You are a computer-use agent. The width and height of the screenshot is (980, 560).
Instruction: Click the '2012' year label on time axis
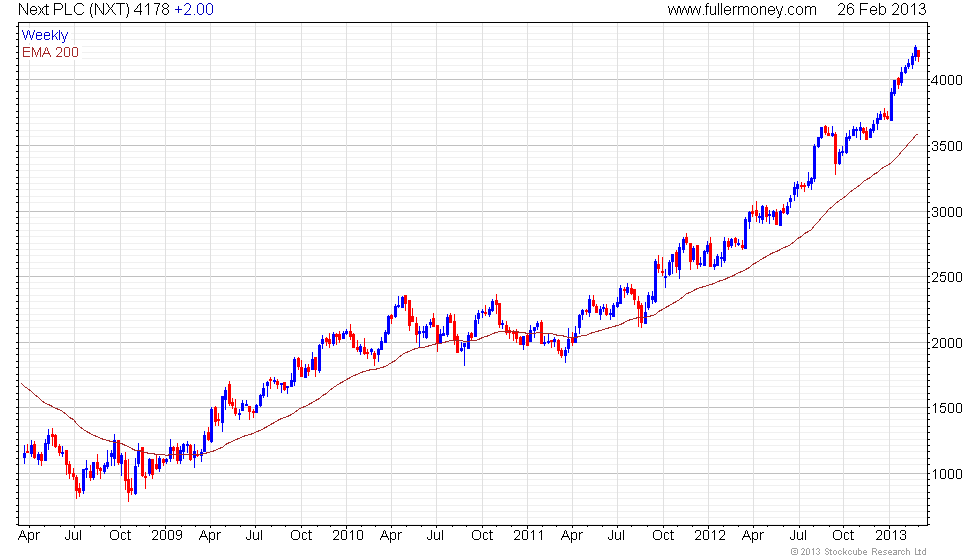coord(710,536)
